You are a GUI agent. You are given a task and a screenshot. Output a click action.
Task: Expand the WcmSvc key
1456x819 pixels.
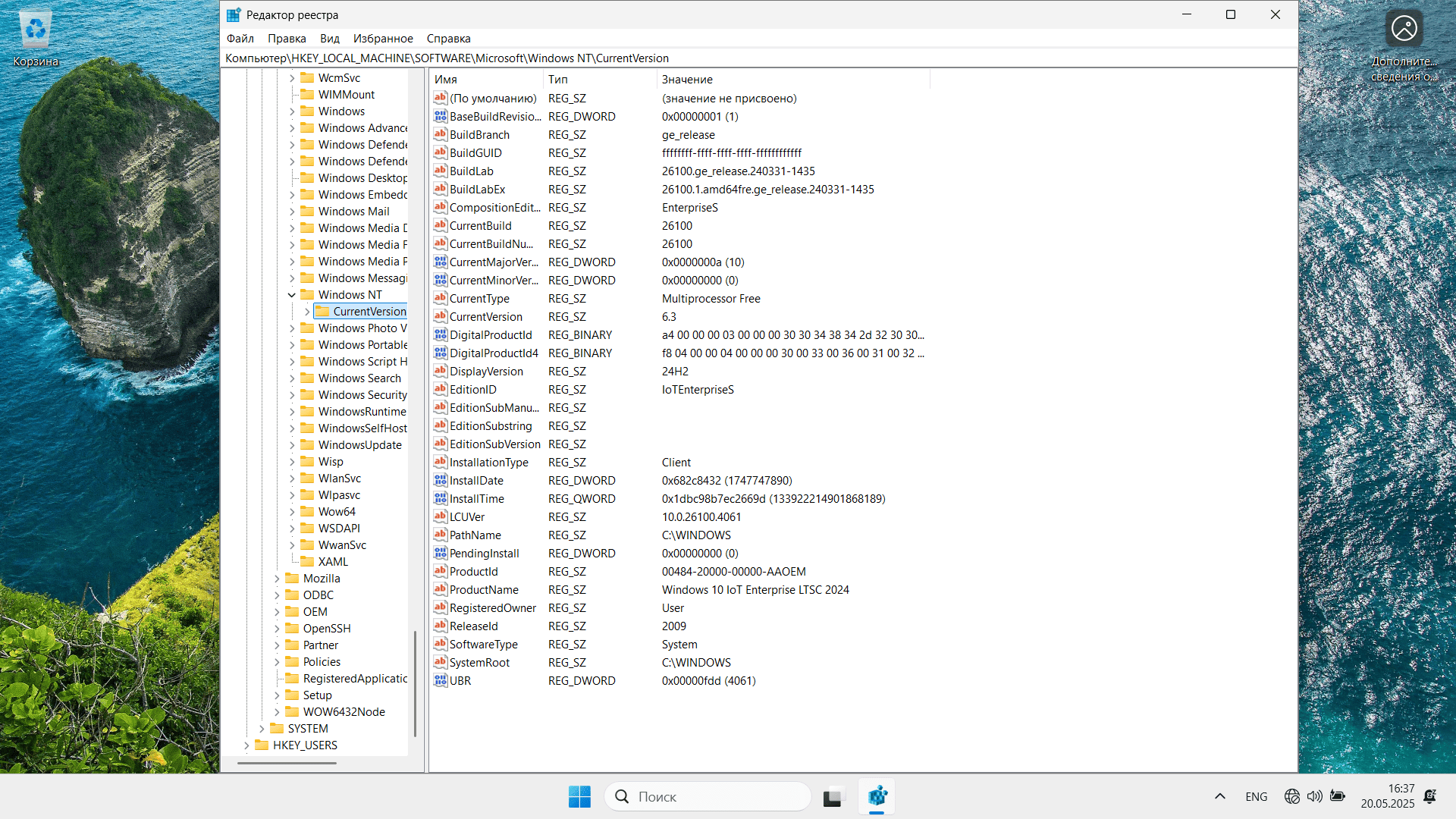coord(292,78)
